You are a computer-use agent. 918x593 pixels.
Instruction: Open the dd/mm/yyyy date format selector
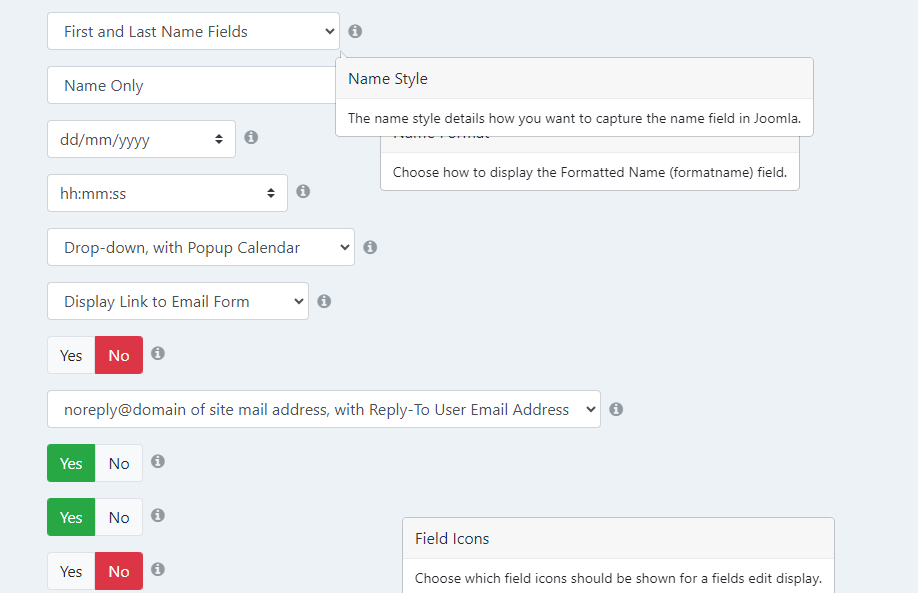point(141,139)
